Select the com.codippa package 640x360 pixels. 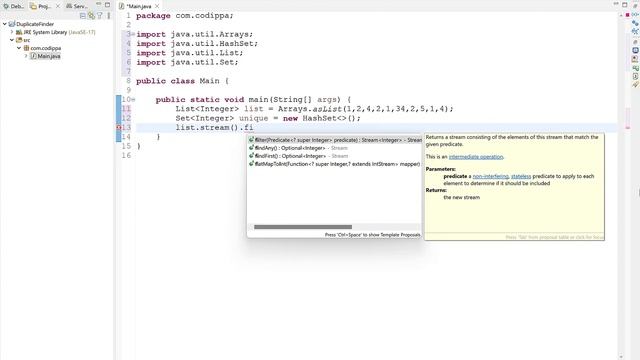pyautogui.click(x=46, y=48)
